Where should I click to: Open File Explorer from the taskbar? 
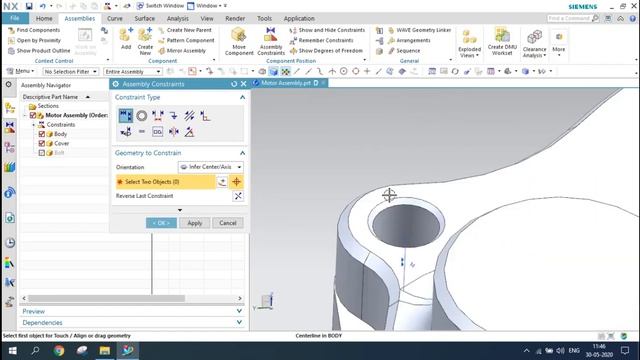tap(104, 351)
